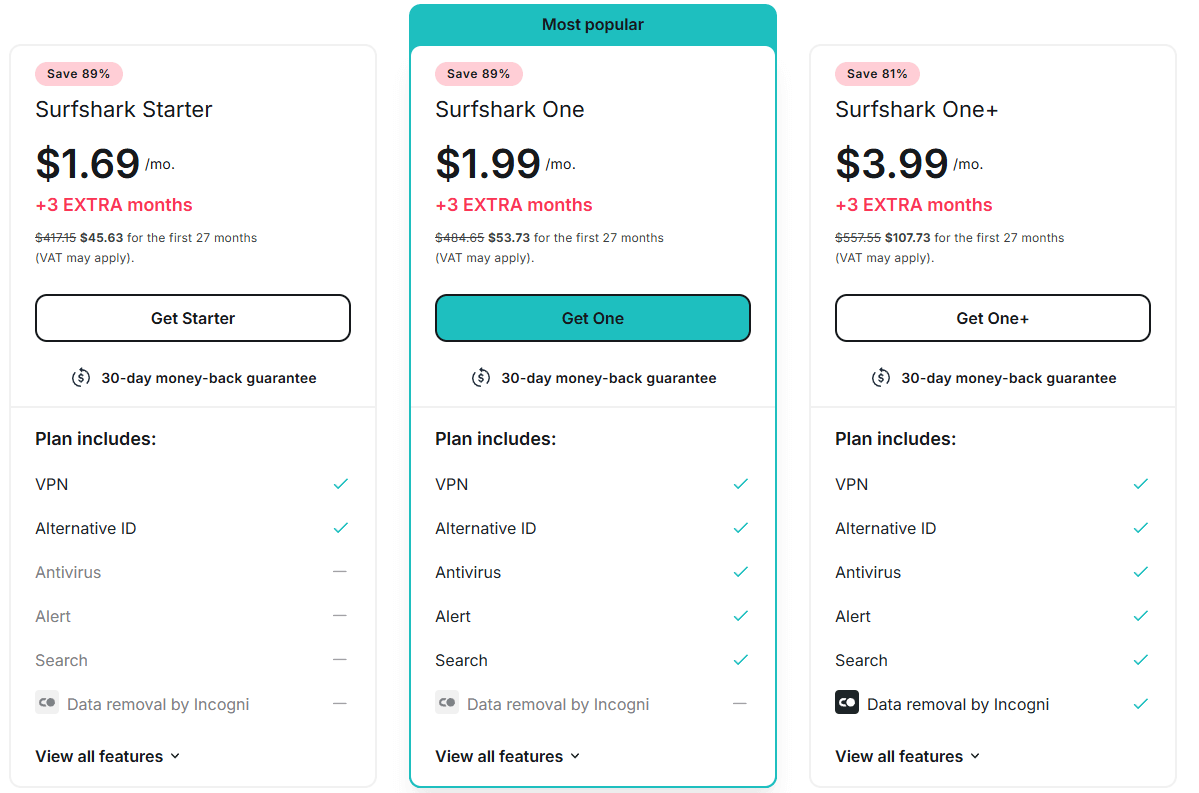Click the Antivirus dash in the Starter plan
This screenshot has height=793, width=1199.
pyautogui.click(x=340, y=572)
